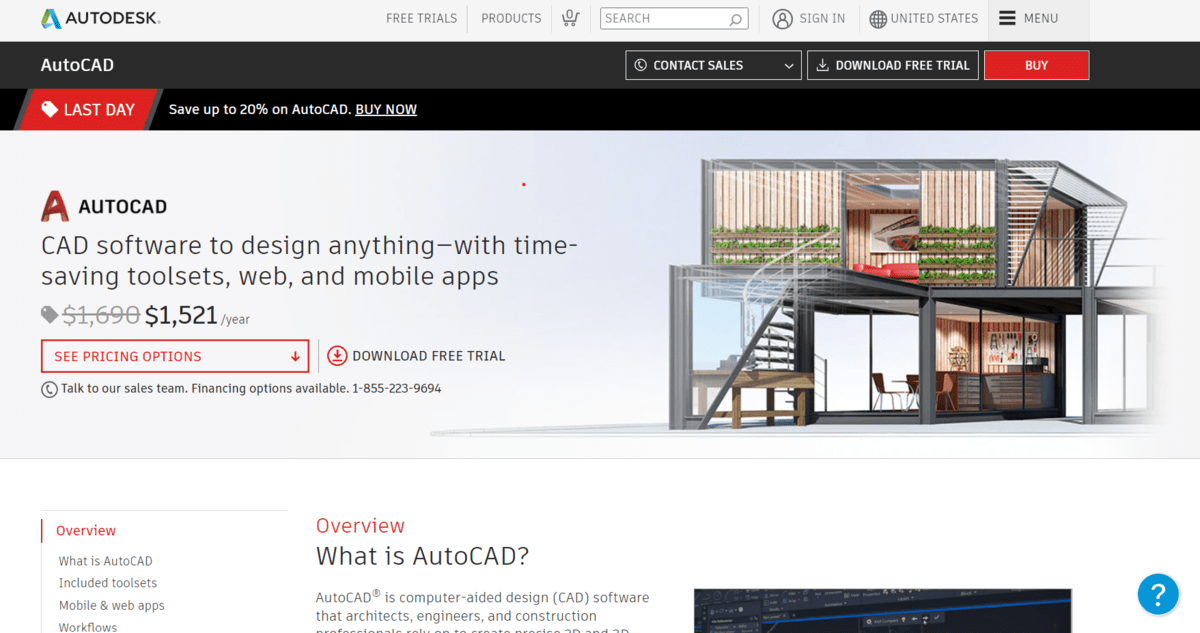
Task: Open the hamburger menu icon
Action: (1007, 18)
